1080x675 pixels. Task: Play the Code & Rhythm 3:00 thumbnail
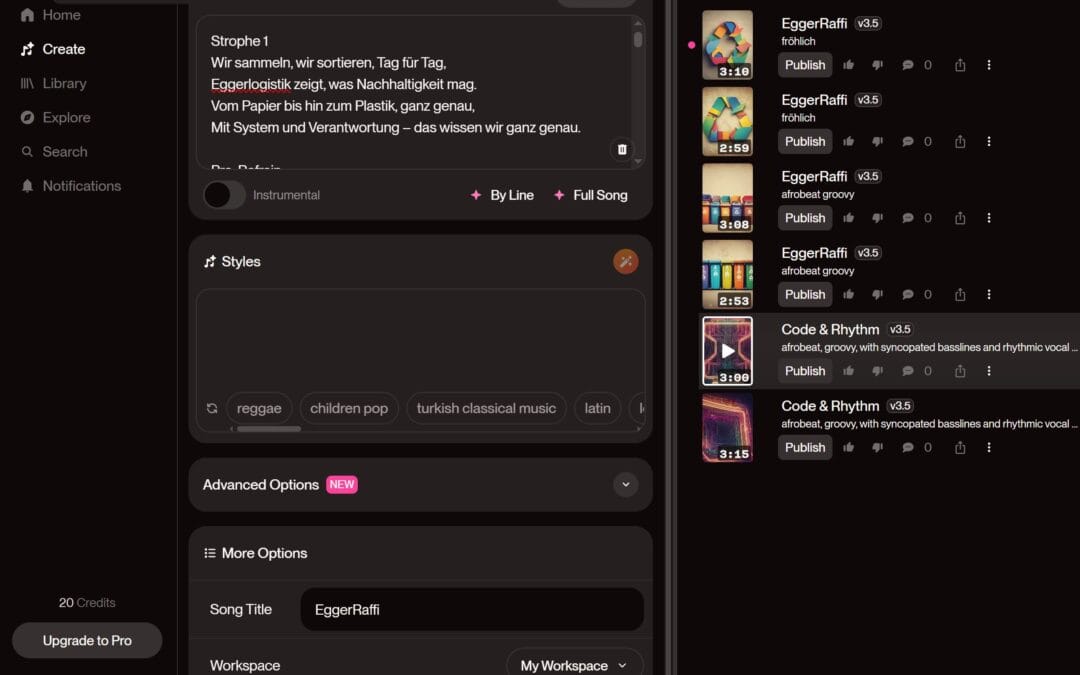click(x=728, y=351)
